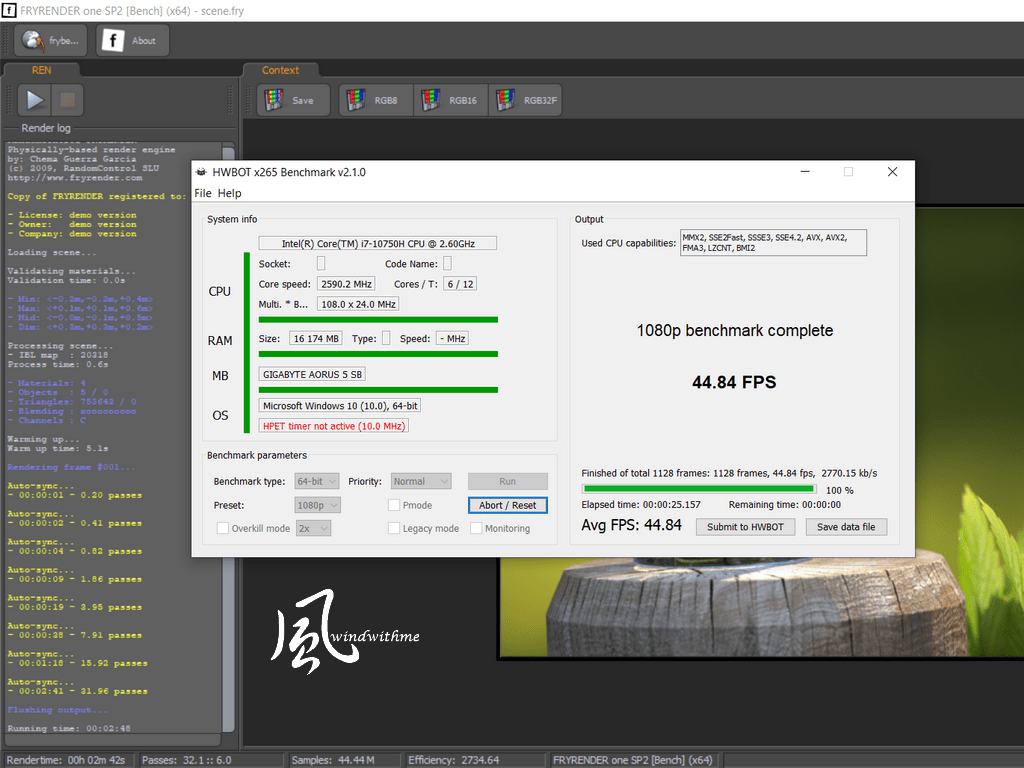Click the CPU name field showing i7-10750H

pyautogui.click(x=377, y=244)
